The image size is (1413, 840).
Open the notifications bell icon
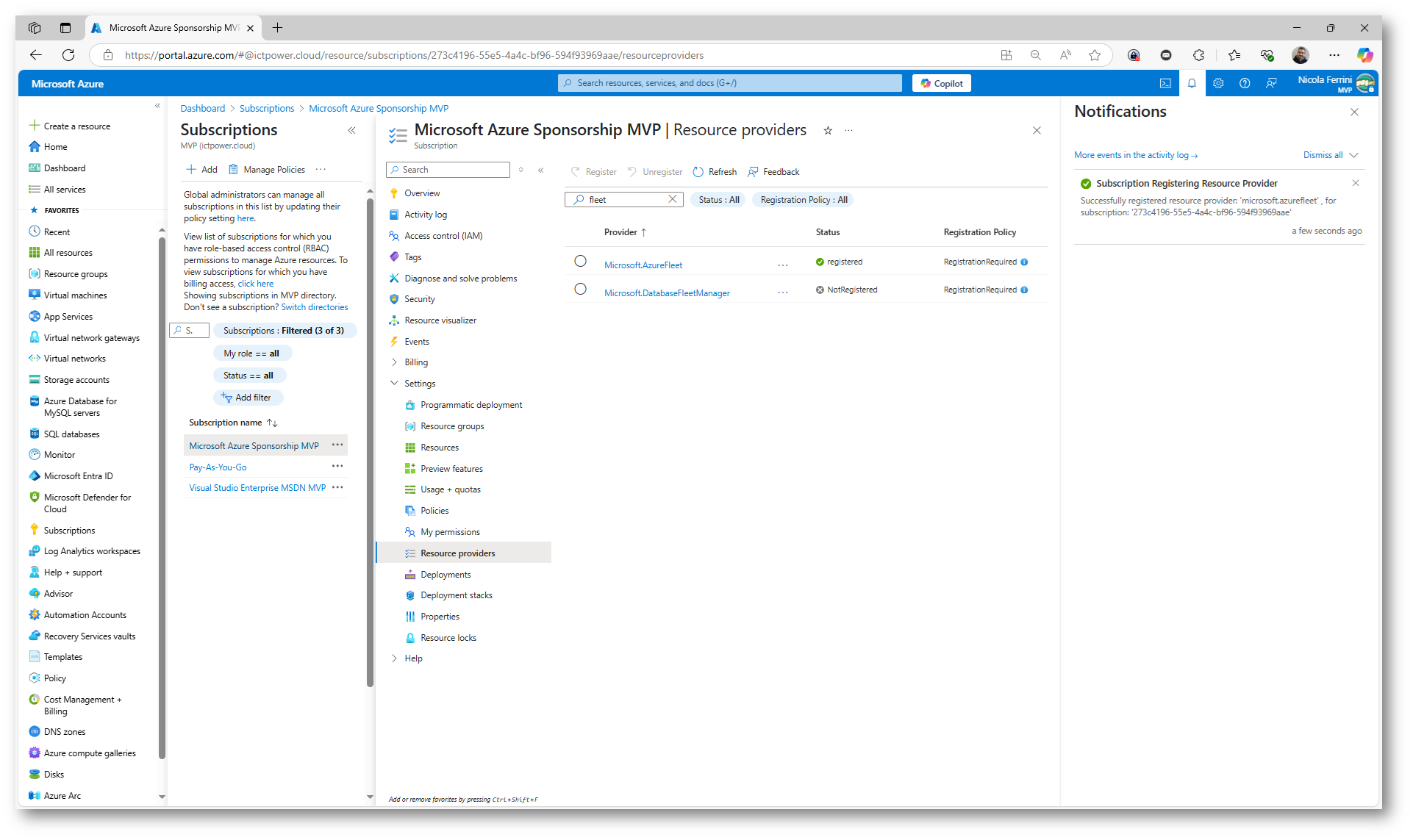(x=1192, y=83)
